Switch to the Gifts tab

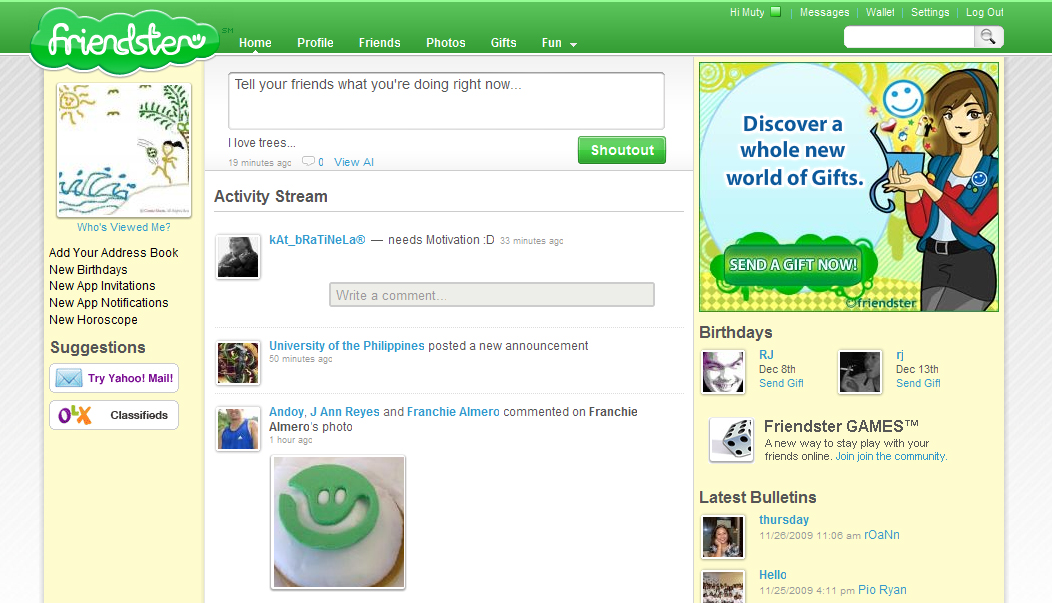click(x=503, y=43)
